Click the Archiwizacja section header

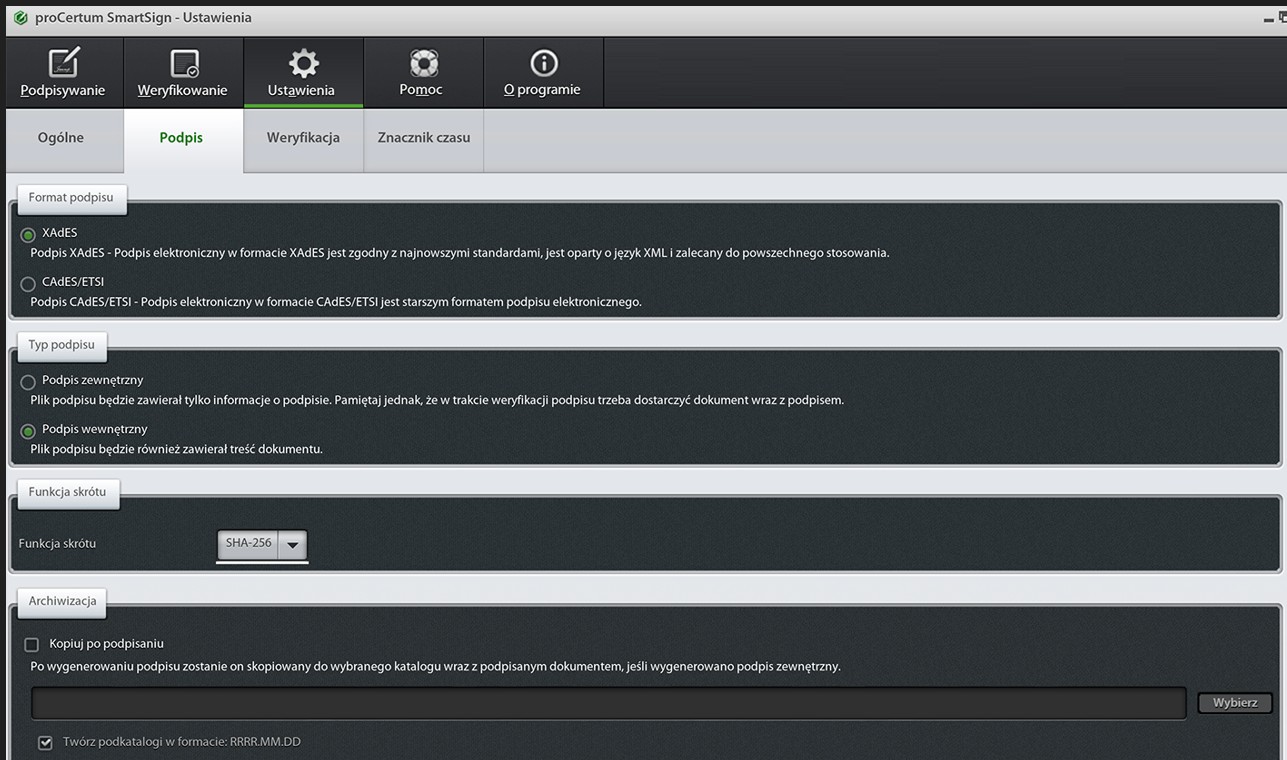click(62, 601)
